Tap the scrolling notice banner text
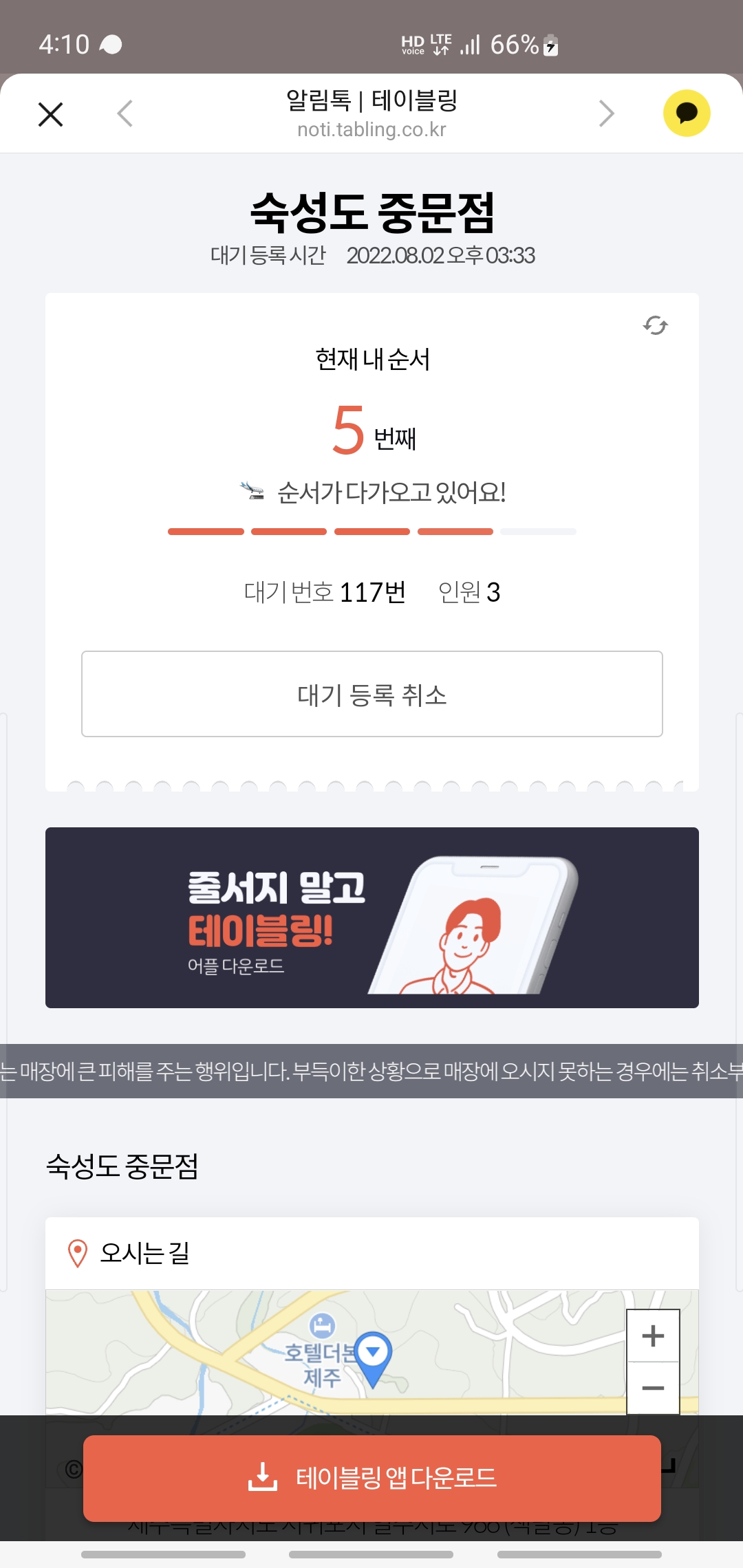This screenshot has height=1568, width=743. 371,1071
